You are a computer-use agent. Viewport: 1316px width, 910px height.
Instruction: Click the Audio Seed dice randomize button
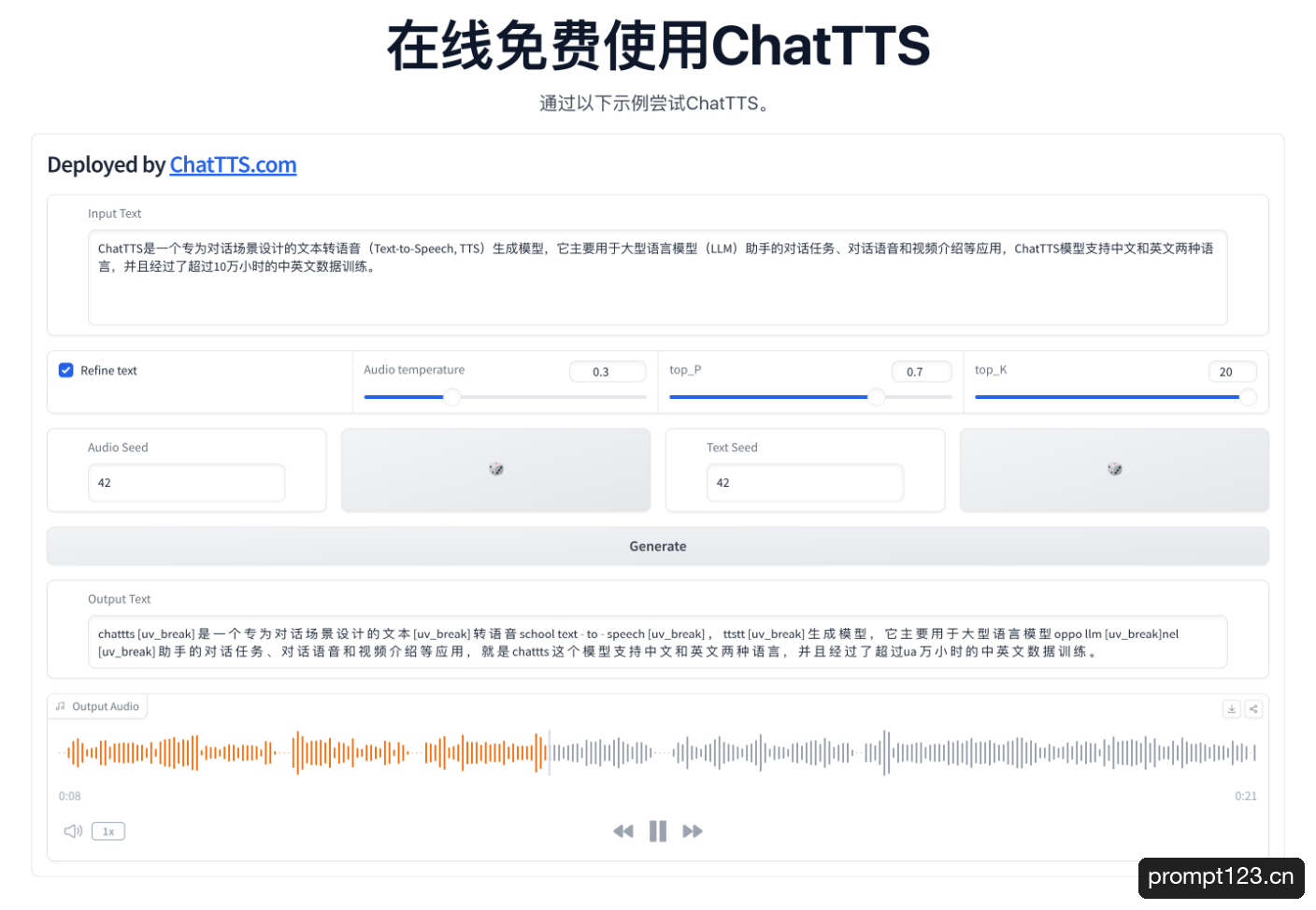pos(495,470)
